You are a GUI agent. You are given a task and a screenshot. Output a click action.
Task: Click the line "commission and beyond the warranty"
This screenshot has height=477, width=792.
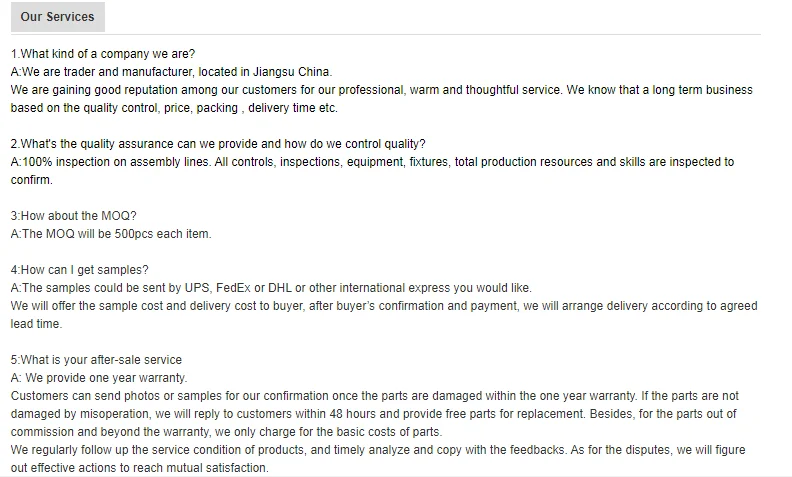point(226,432)
